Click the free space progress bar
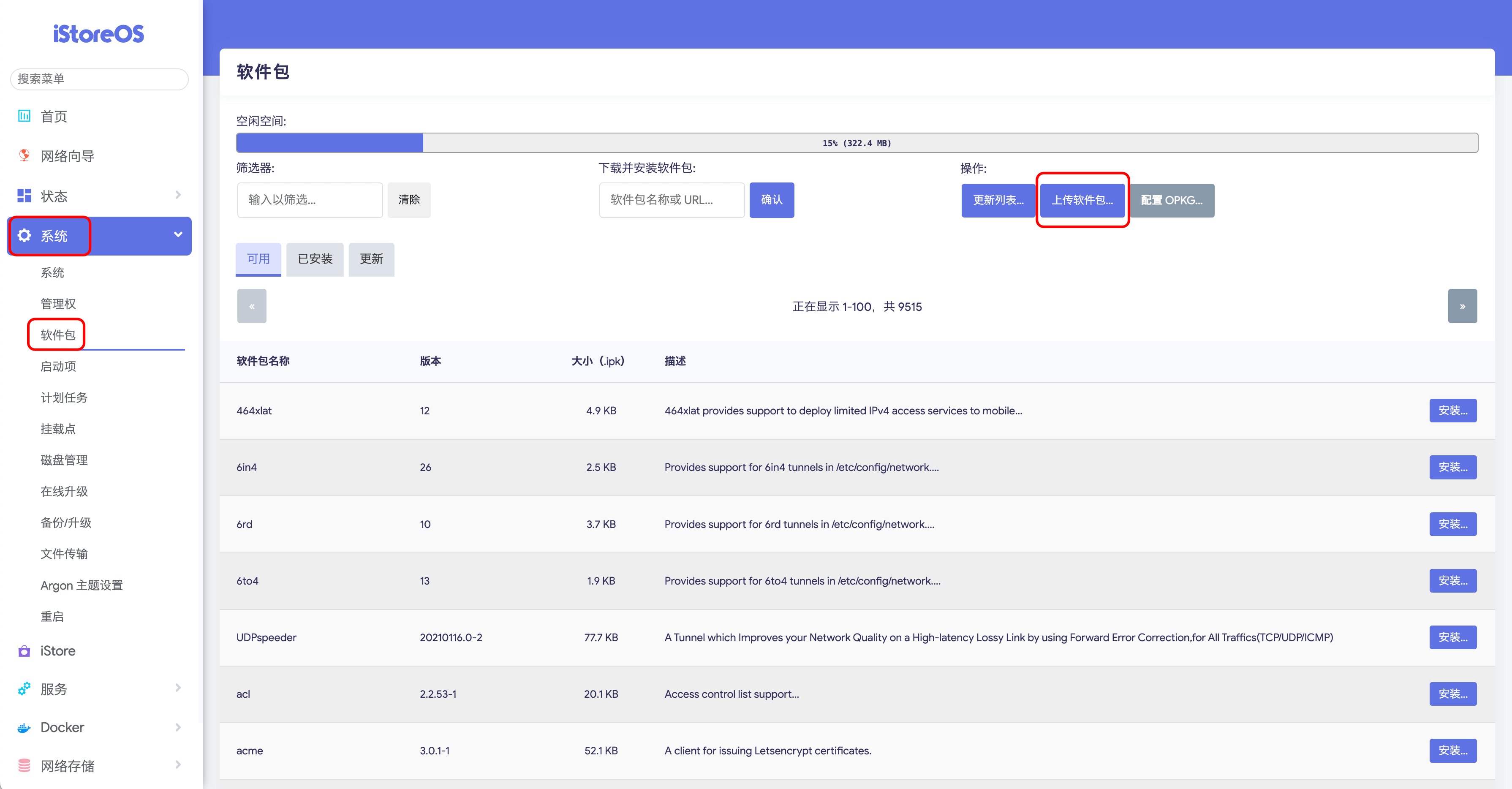Screen dimensions: 1512x789 [857, 143]
